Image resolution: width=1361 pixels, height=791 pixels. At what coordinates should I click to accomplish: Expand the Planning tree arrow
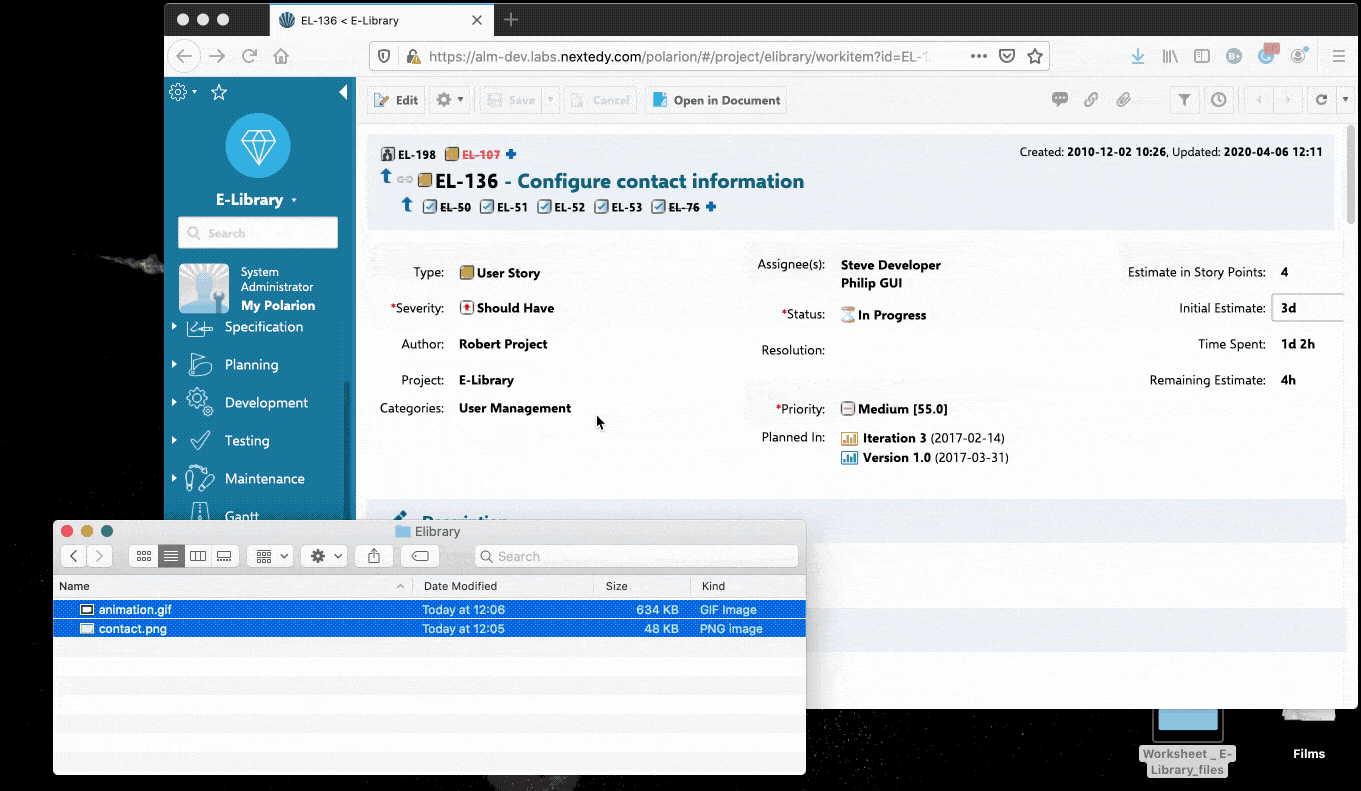coord(174,364)
